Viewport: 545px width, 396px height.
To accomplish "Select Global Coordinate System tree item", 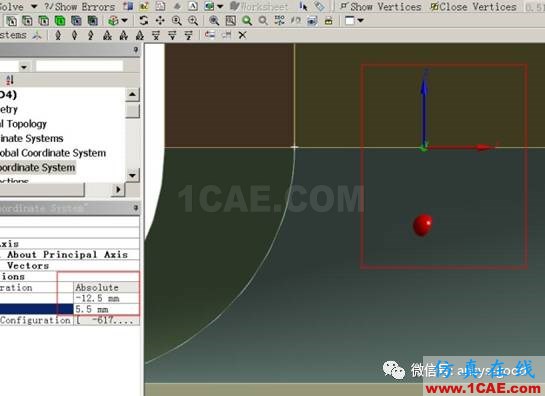I will coord(53,153).
